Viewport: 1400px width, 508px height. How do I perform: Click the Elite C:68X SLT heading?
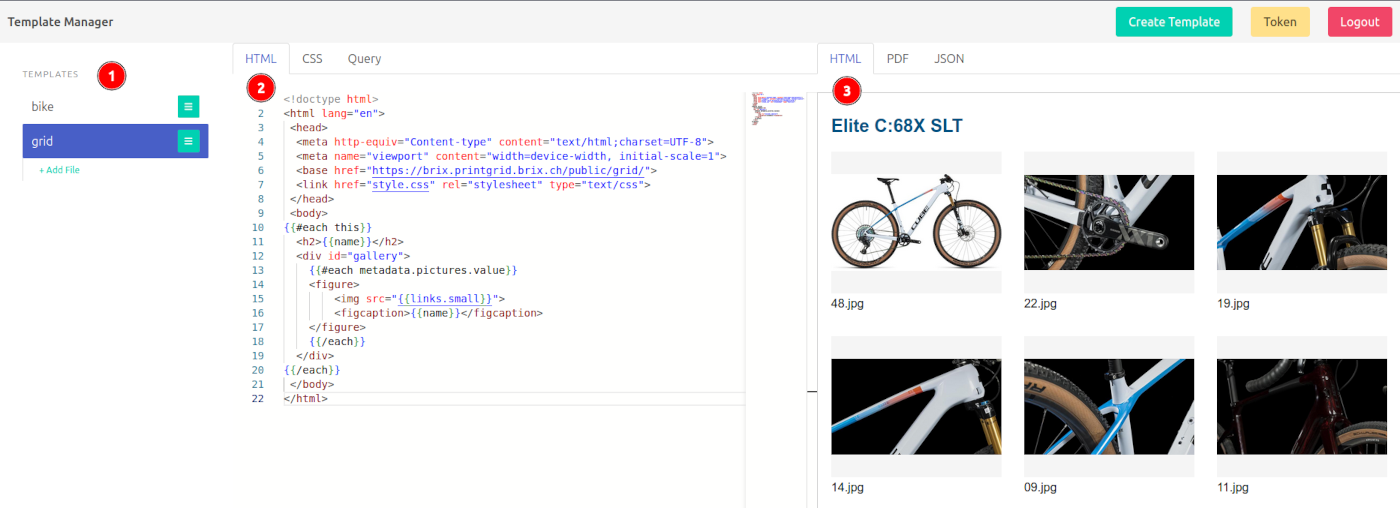[896, 126]
